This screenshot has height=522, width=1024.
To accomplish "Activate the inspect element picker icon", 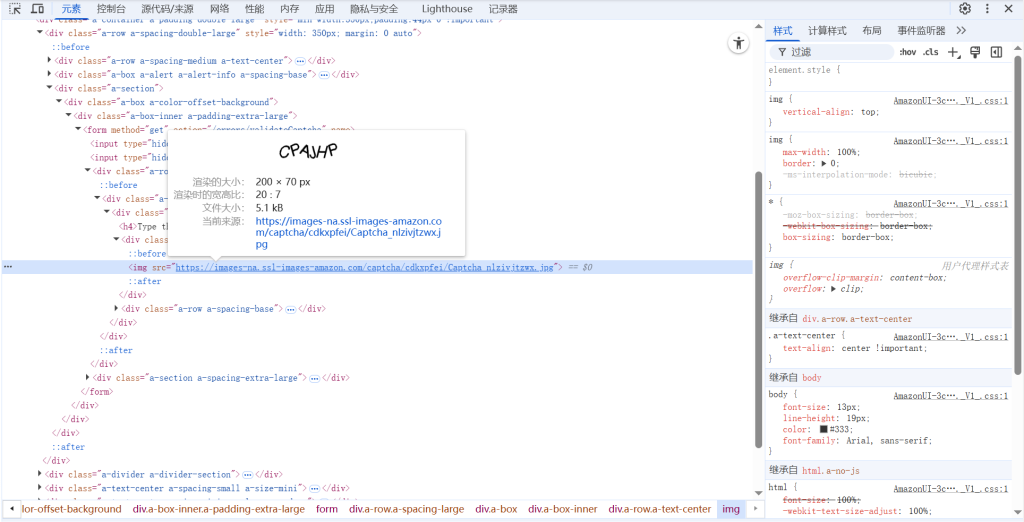I will click(x=15, y=9).
